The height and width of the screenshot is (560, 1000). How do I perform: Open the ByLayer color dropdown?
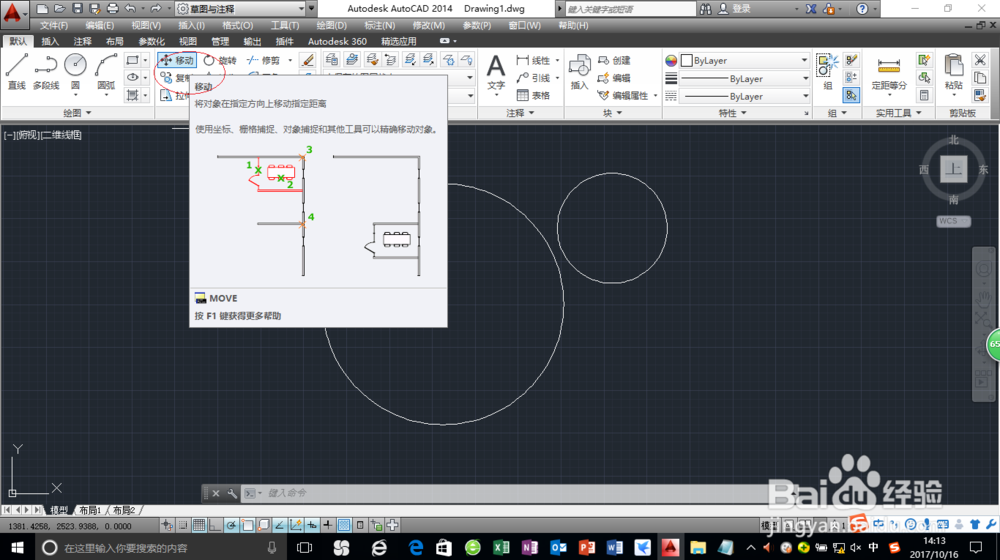pos(744,61)
